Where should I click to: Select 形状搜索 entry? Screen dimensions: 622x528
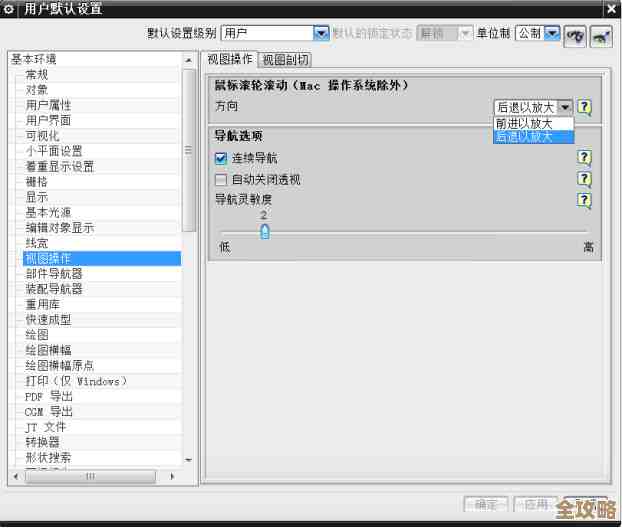tap(48, 457)
